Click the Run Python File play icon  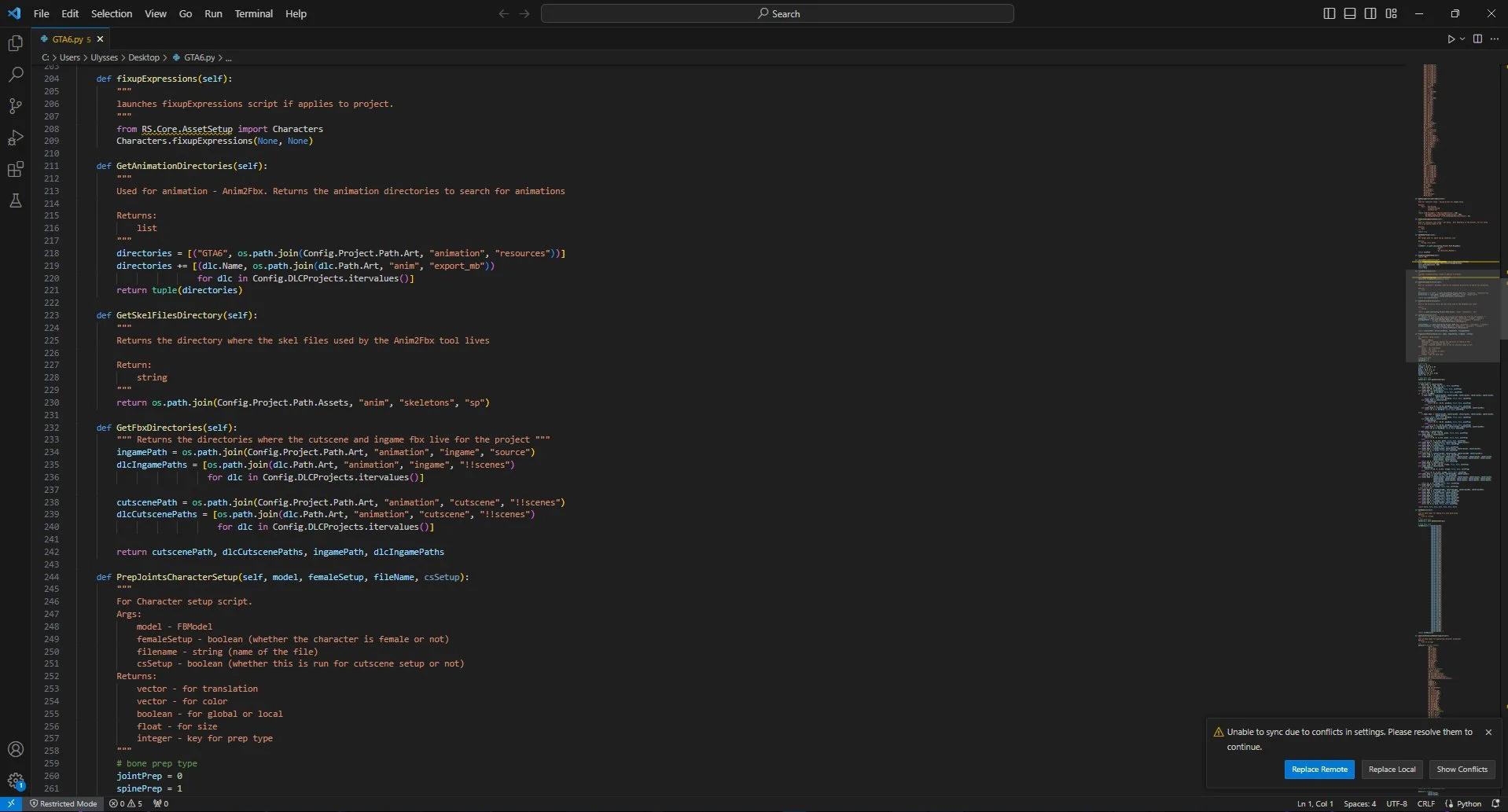click(1451, 39)
